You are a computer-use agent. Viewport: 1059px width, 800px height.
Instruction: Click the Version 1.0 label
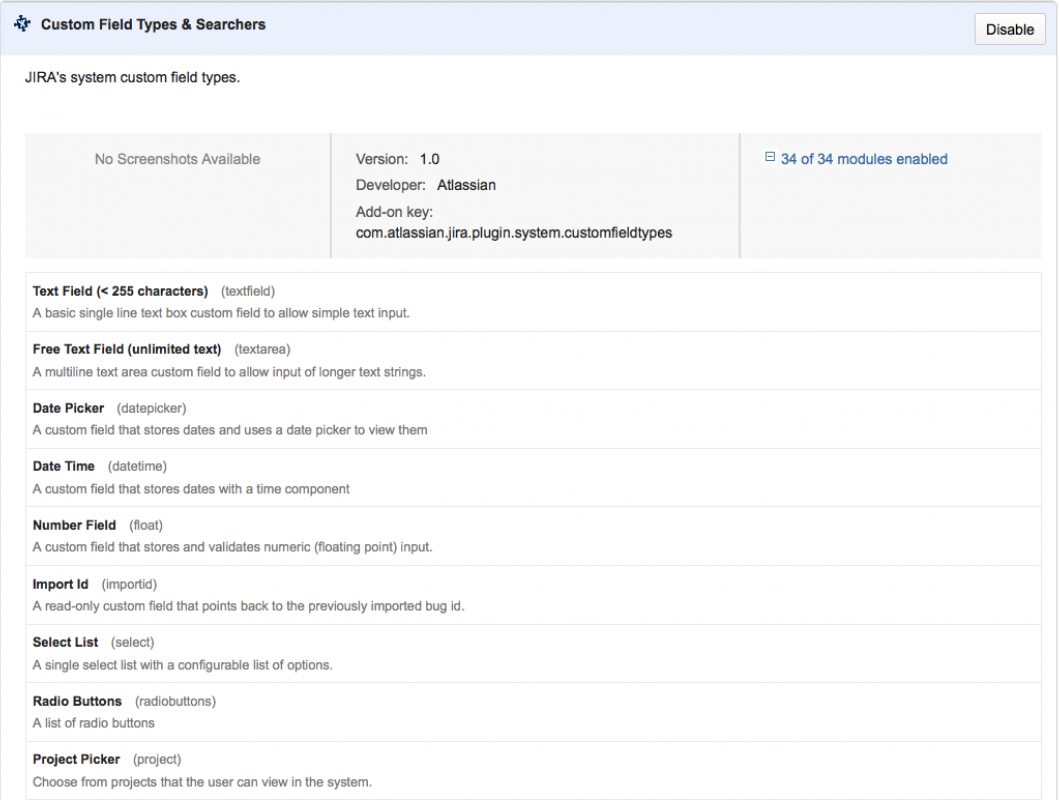tap(397, 159)
